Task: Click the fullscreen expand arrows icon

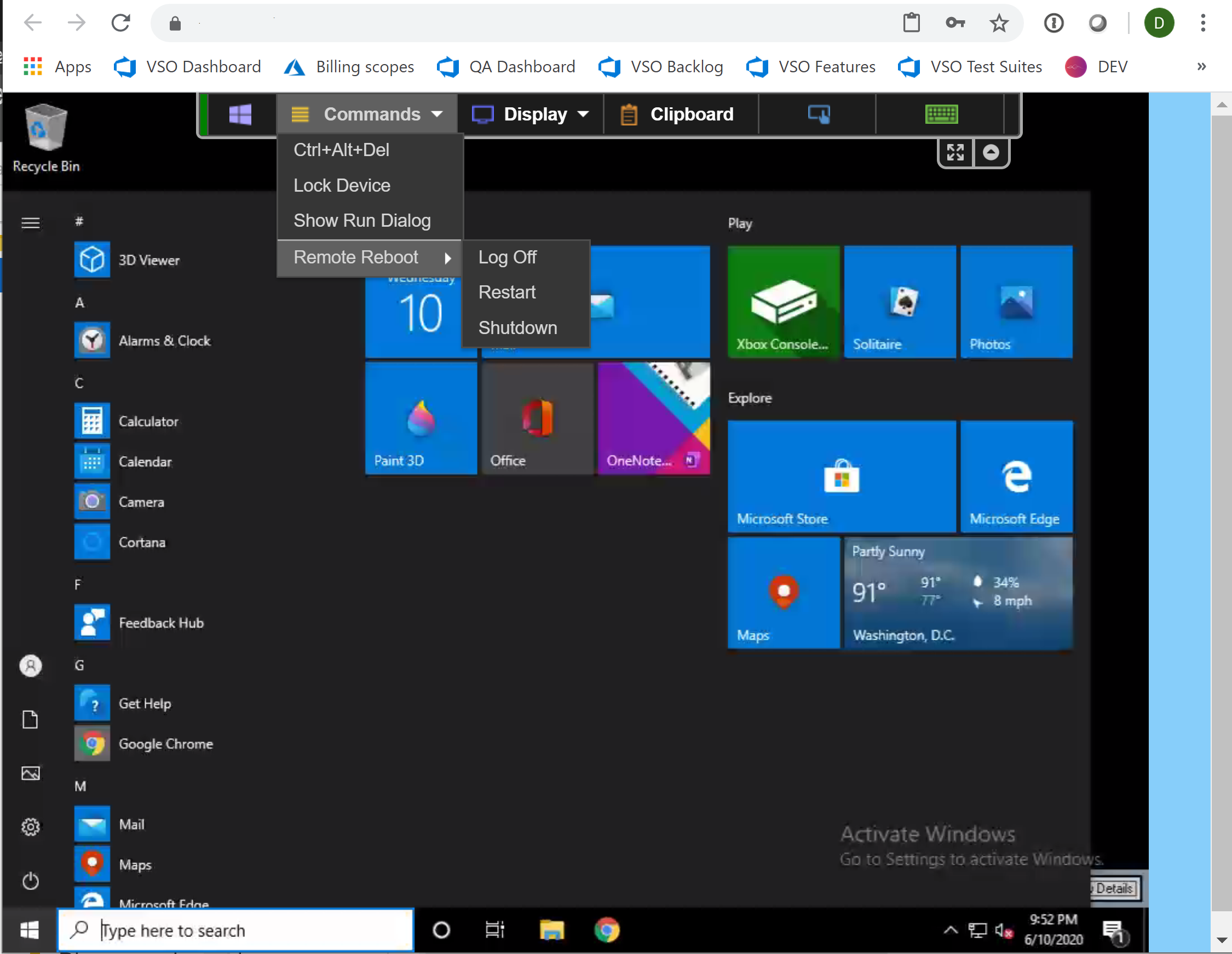Action: pyautogui.click(x=954, y=152)
